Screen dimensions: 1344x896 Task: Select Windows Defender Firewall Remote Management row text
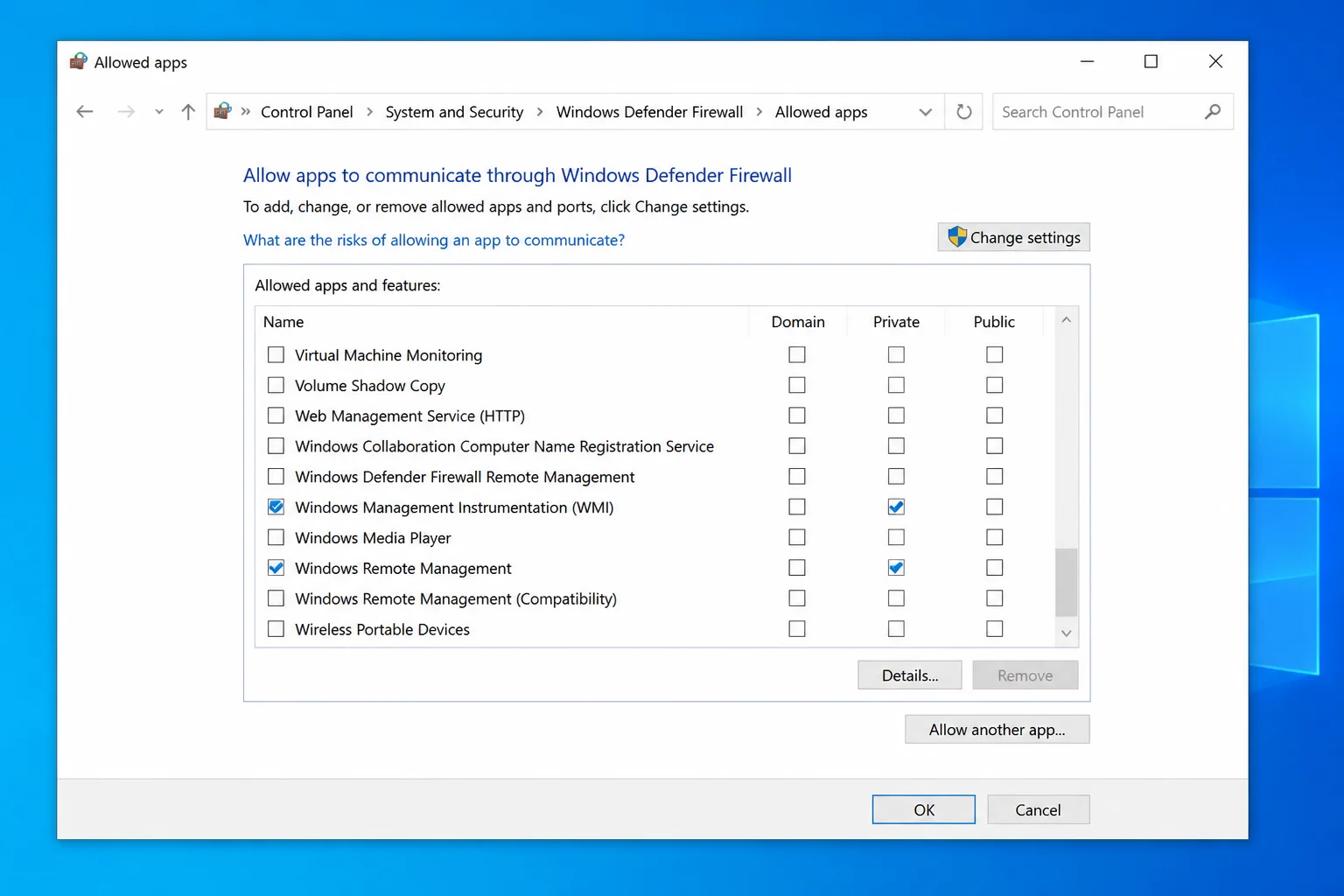tap(465, 477)
